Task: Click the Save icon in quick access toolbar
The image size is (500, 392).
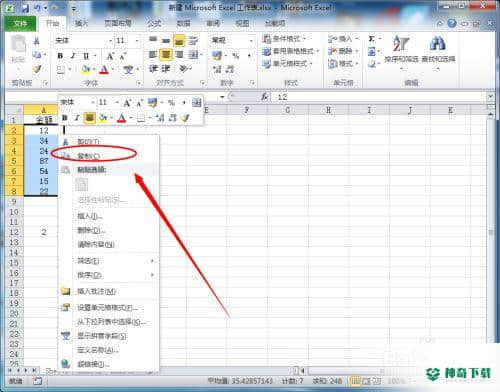Action: pyautogui.click(x=25, y=8)
